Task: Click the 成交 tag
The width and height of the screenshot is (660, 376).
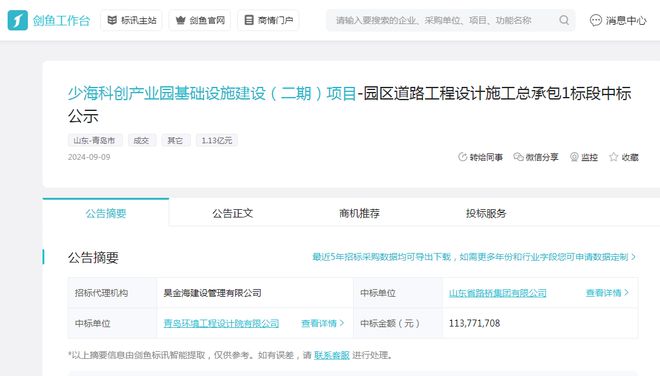Action: pos(141,140)
